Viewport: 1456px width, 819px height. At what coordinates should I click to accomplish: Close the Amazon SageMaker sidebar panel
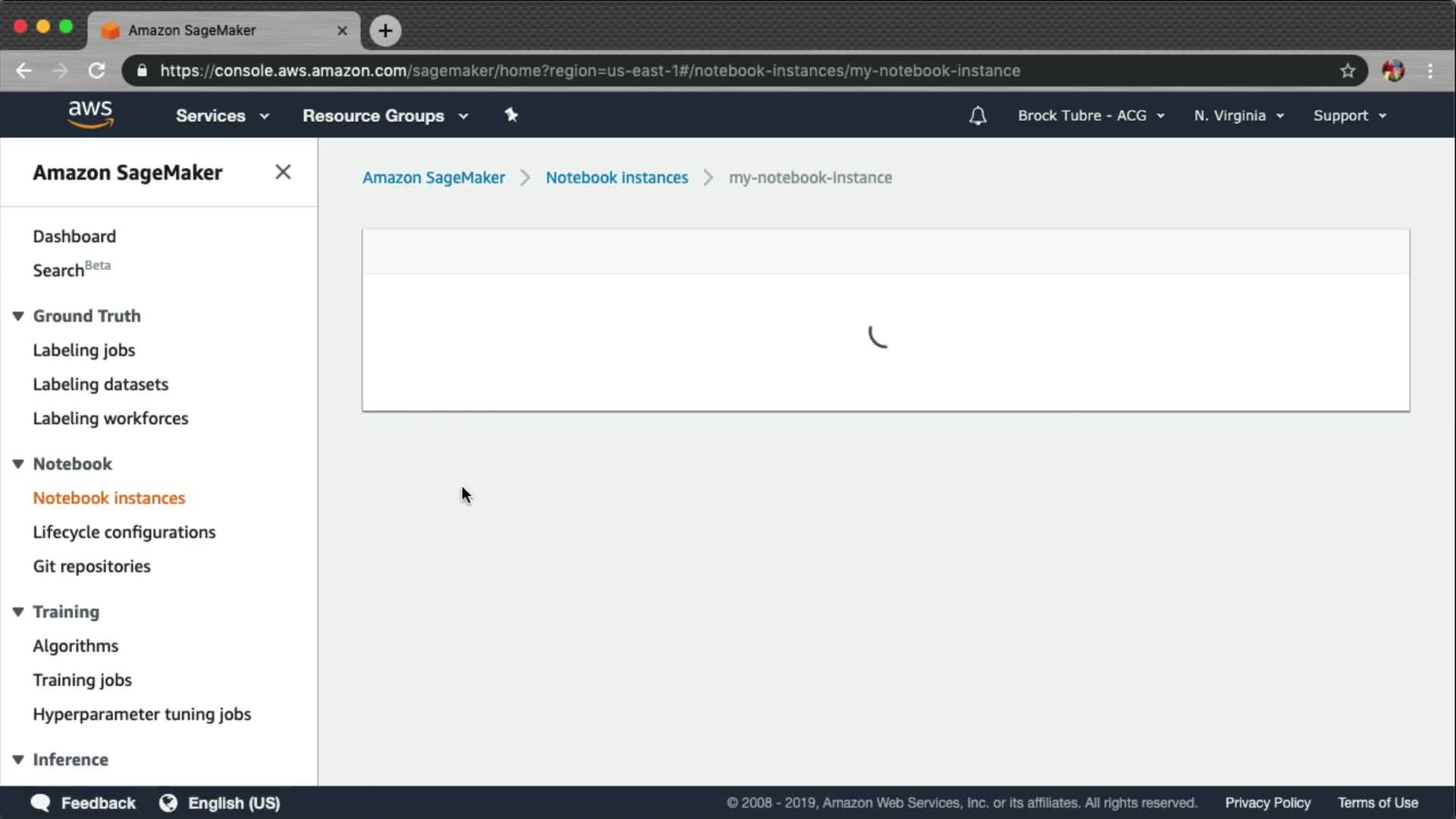pyautogui.click(x=283, y=172)
